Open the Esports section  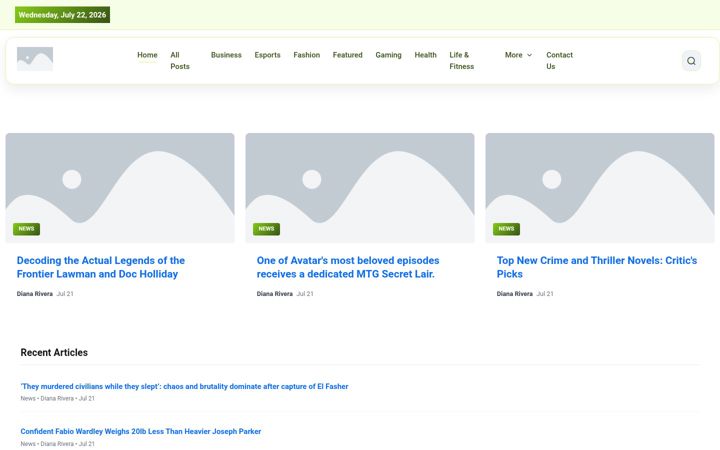click(267, 55)
